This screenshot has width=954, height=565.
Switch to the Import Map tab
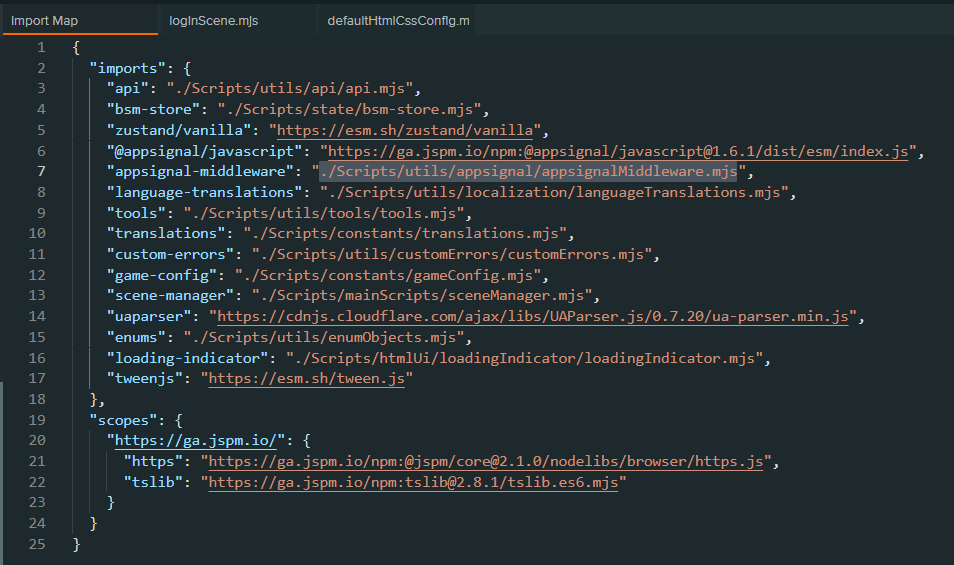pyautogui.click(x=45, y=21)
